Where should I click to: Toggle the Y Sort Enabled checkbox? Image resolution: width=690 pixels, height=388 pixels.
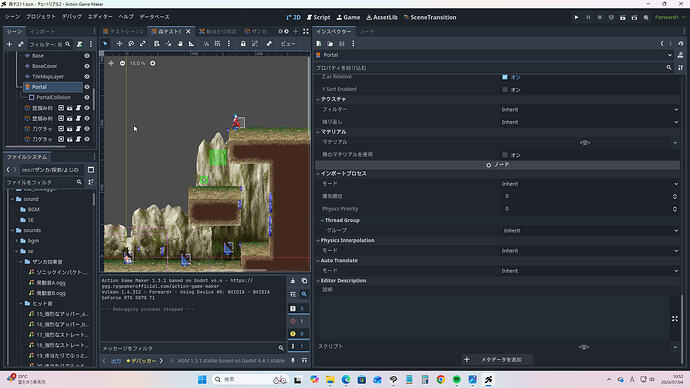(505, 89)
